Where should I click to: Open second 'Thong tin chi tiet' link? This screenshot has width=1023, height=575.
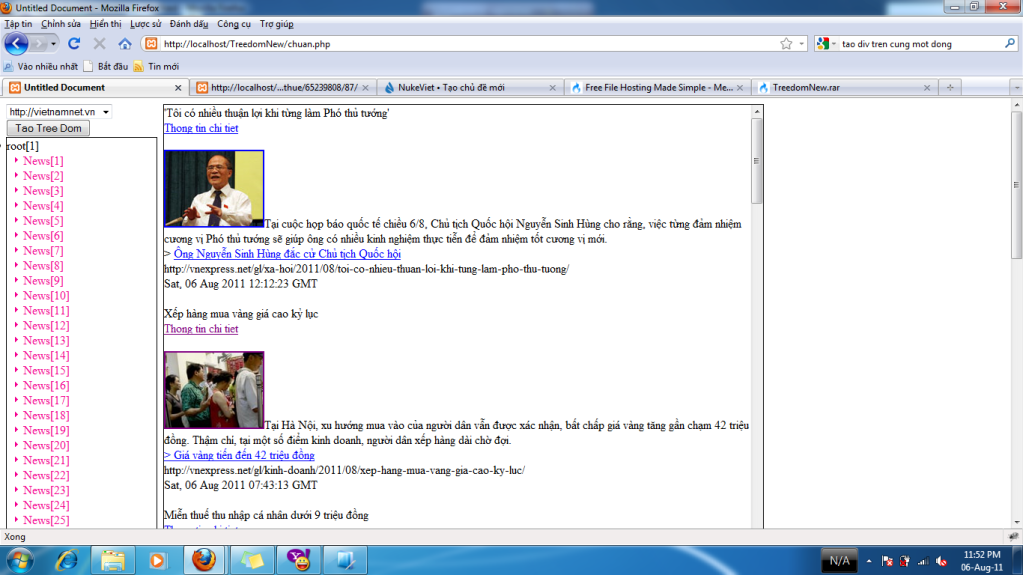click(x=201, y=329)
